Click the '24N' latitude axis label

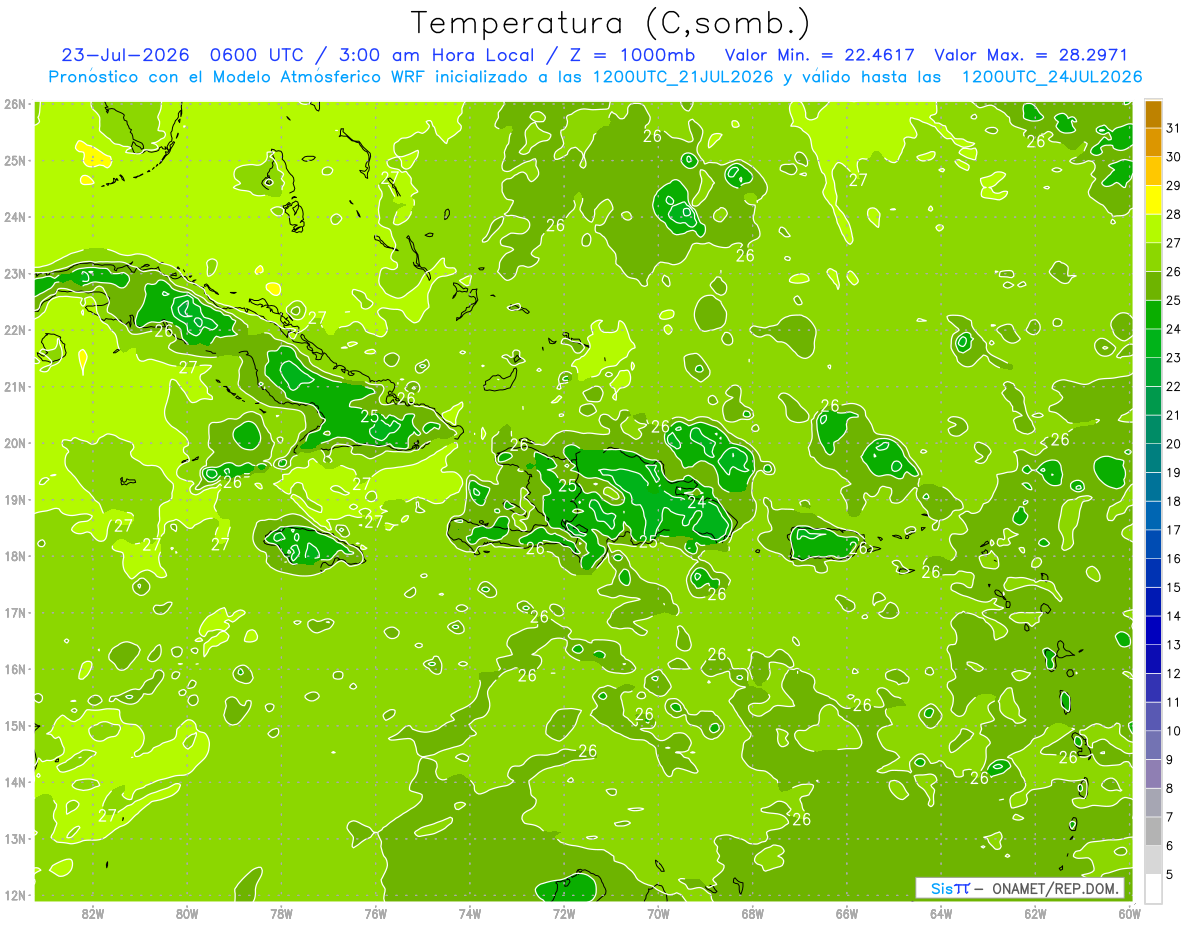(14, 217)
